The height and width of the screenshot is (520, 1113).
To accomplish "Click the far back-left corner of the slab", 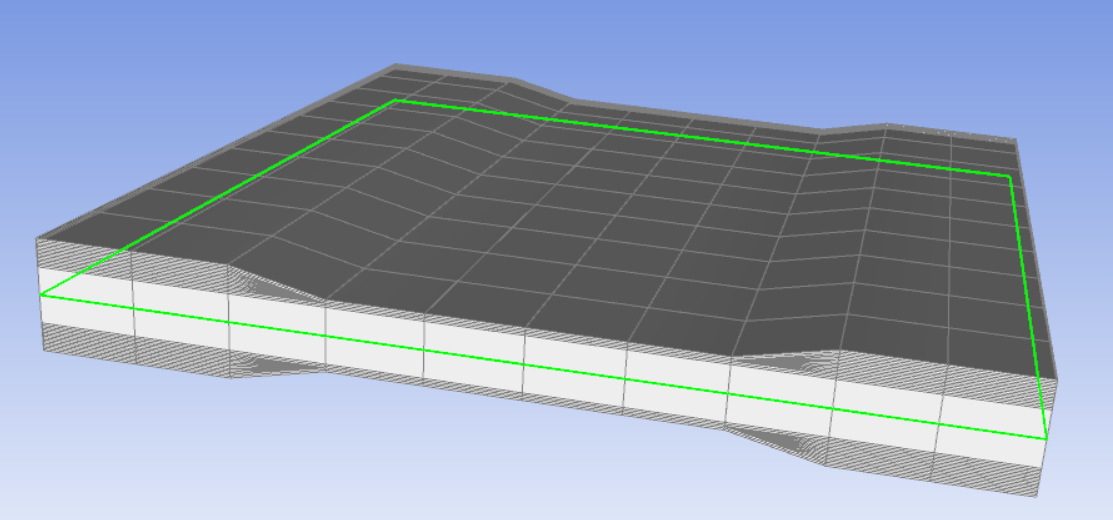I will point(390,68).
